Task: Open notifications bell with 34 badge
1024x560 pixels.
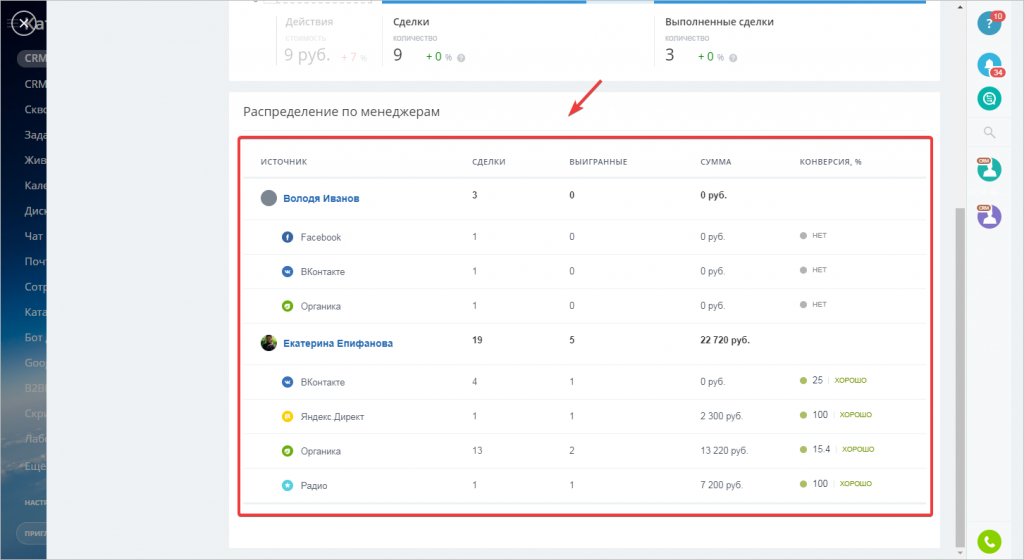Action: (989, 65)
